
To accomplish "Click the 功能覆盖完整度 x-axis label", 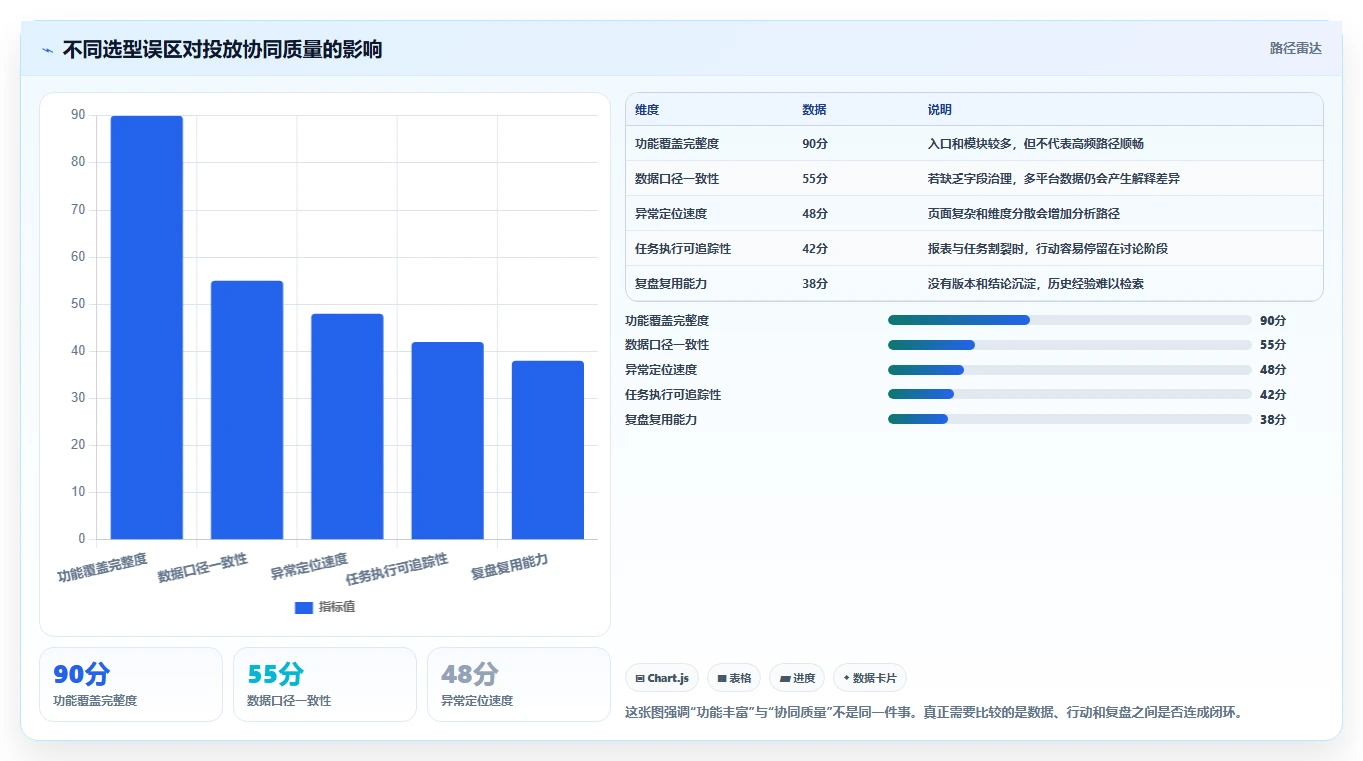I will point(102,568).
